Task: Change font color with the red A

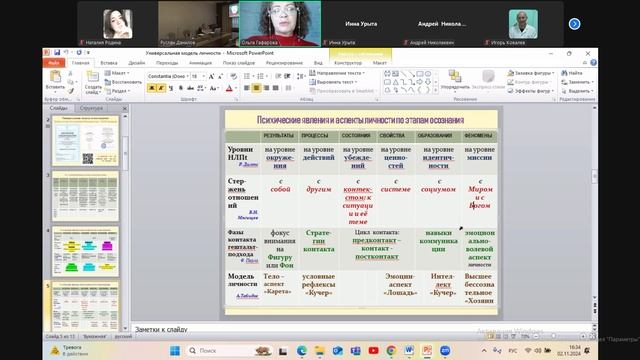Action: click(229, 88)
